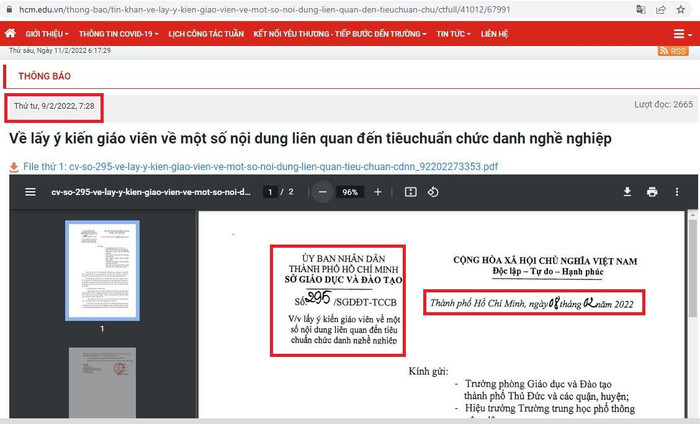Viewport: 700px width, 424px height.
Task: Zoom in the PDF with plus button
Action: point(378,192)
